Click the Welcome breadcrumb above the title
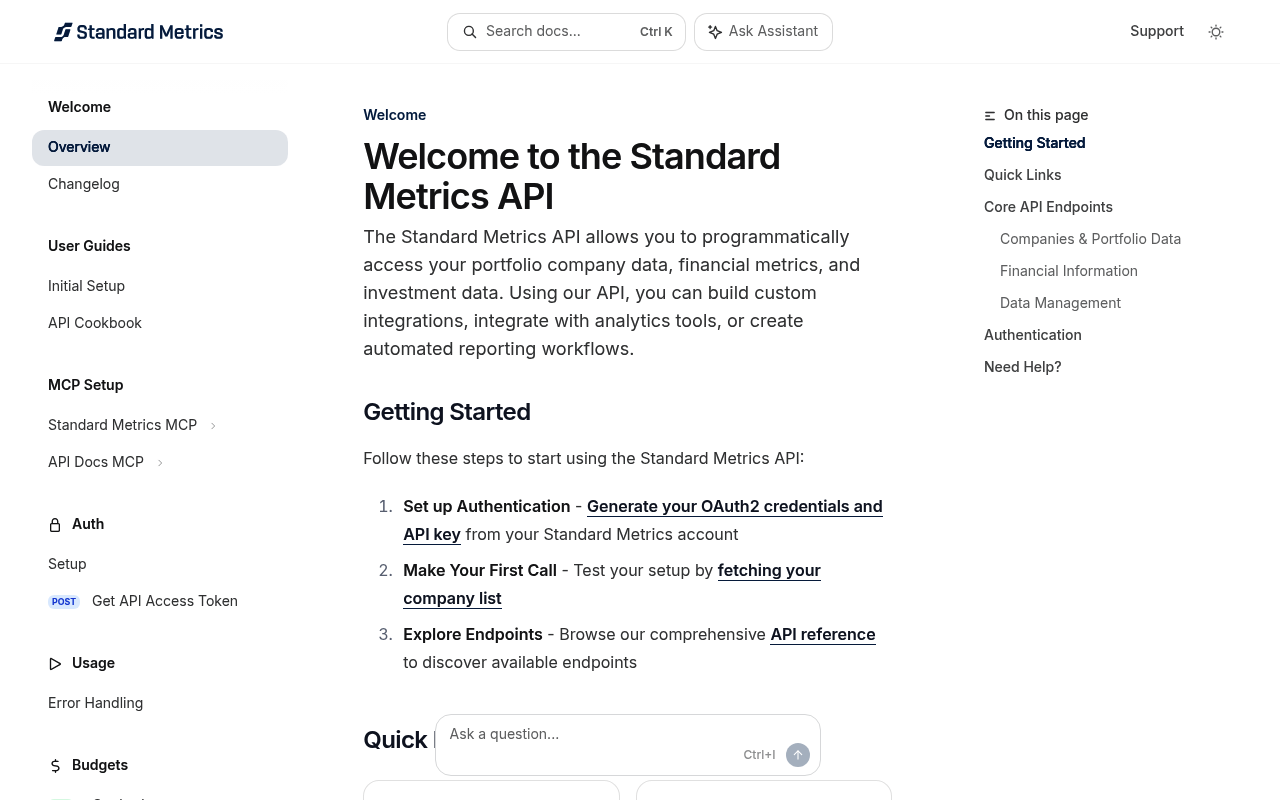This screenshot has height=800, width=1280. (x=395, y=115)
